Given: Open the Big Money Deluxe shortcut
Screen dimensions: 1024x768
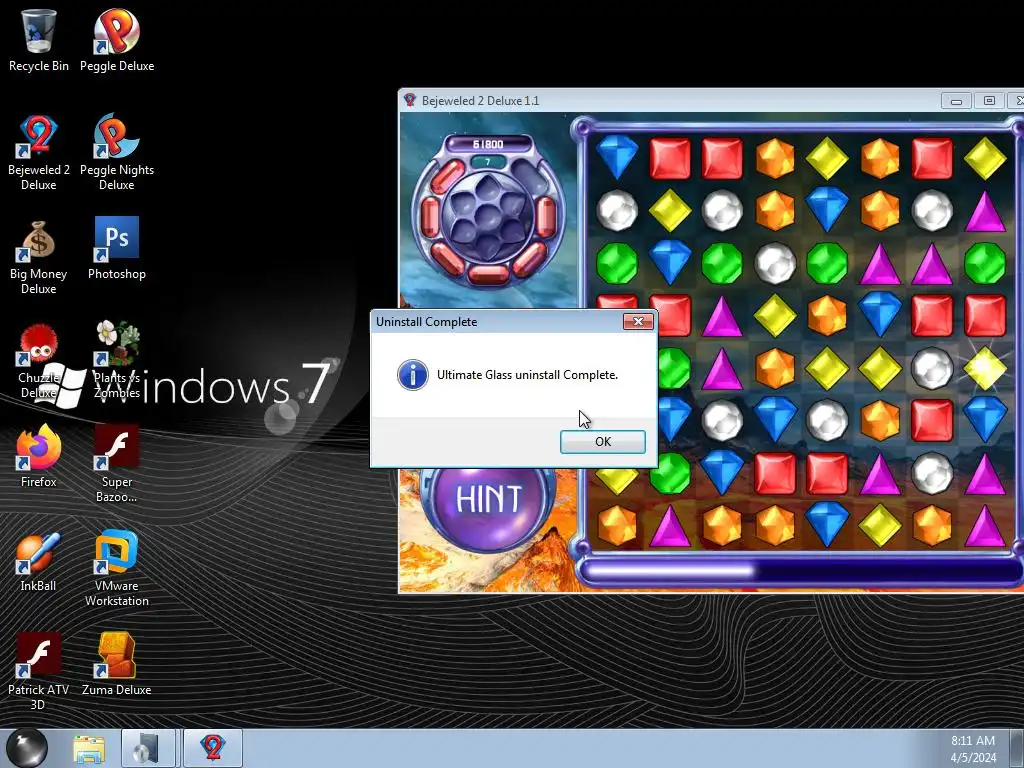Looking at the screenshot, I should click(x=39, y=257).
